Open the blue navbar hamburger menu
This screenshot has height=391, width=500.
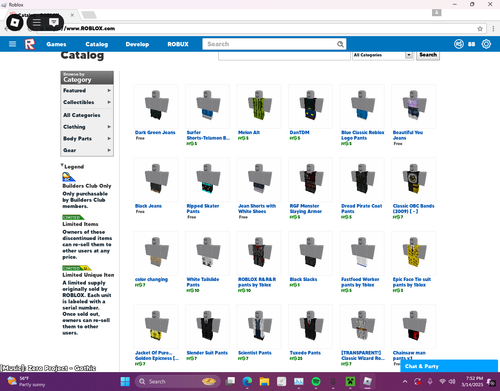(x=12, y=44)
